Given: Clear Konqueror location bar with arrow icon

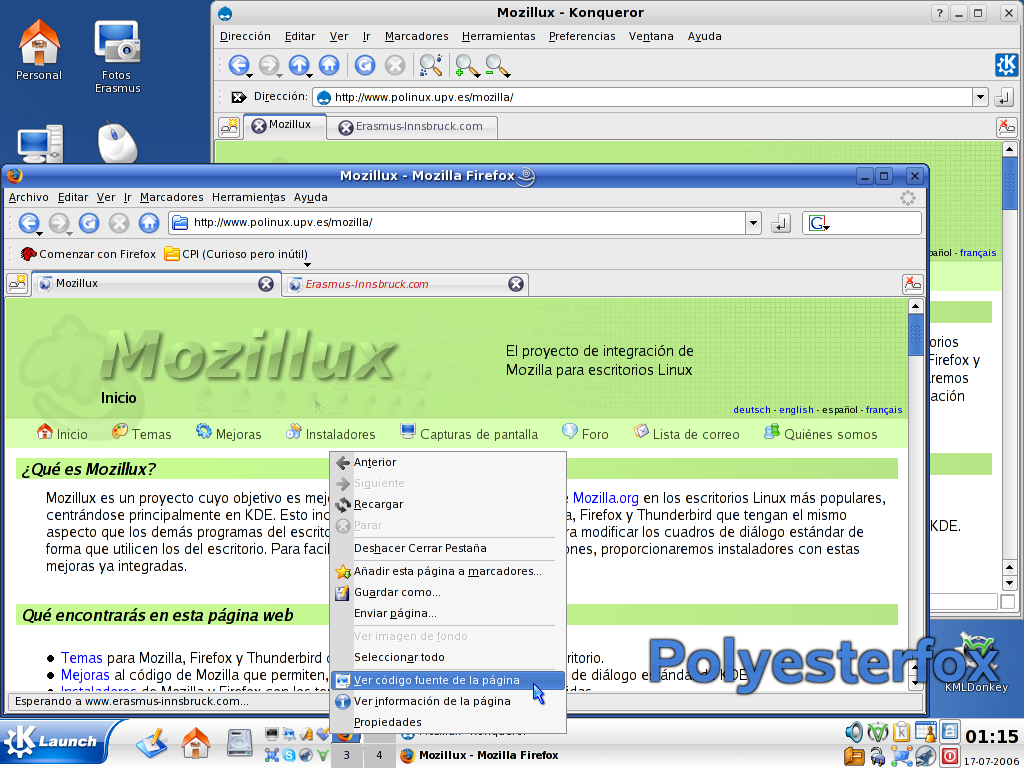Looking at the screenshot, I should pyautogui.click(x=239, y=97).
